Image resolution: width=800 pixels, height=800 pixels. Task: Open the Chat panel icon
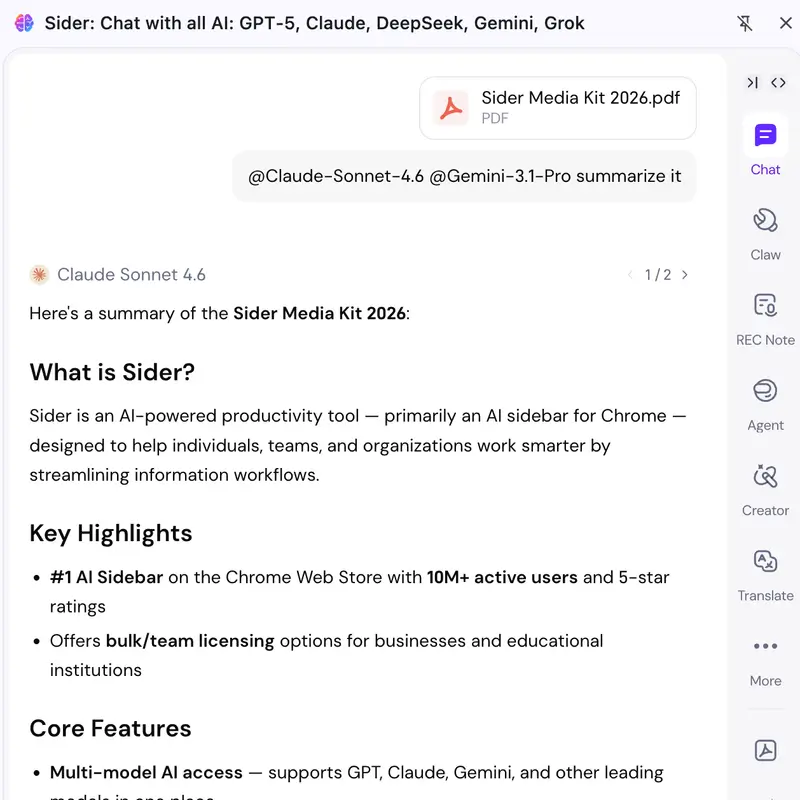pos(765,136)
